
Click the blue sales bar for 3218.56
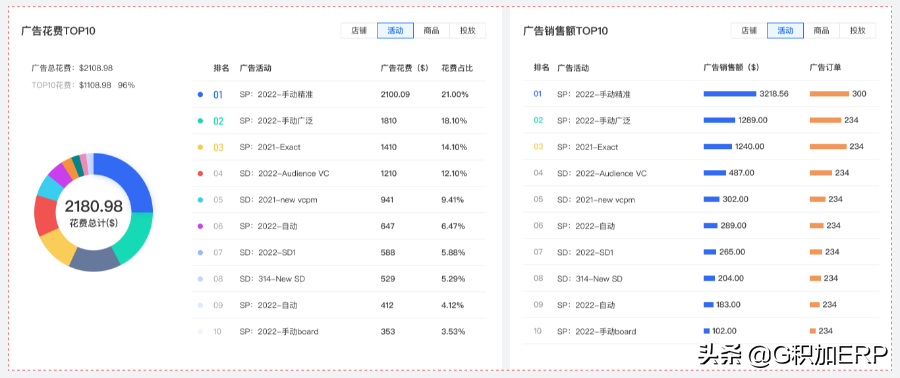(x=730, y=93)
